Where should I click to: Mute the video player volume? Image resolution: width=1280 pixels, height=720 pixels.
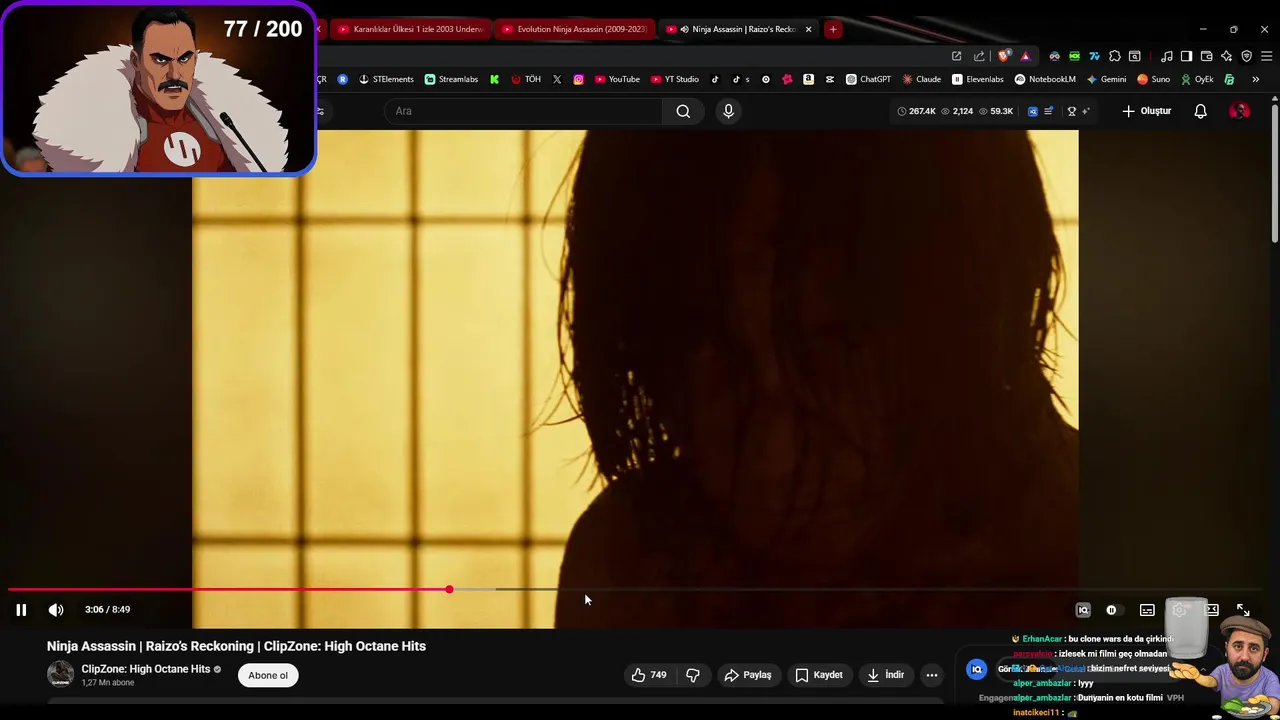coord(56,610)
